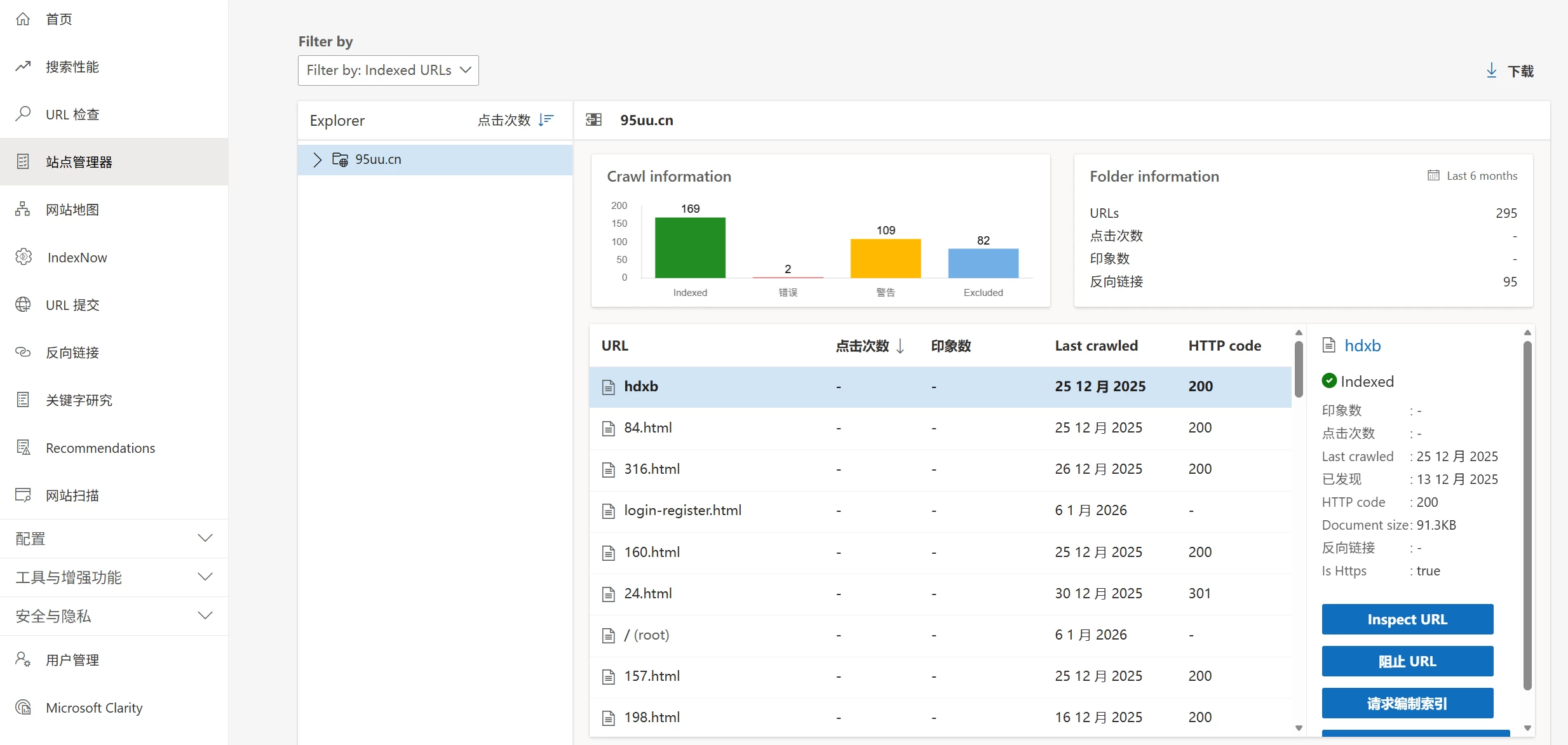Click the 搜索性能 trend line icon
Screen dimensions: 1568x745
pyautogui.click(x=24, y=67)
